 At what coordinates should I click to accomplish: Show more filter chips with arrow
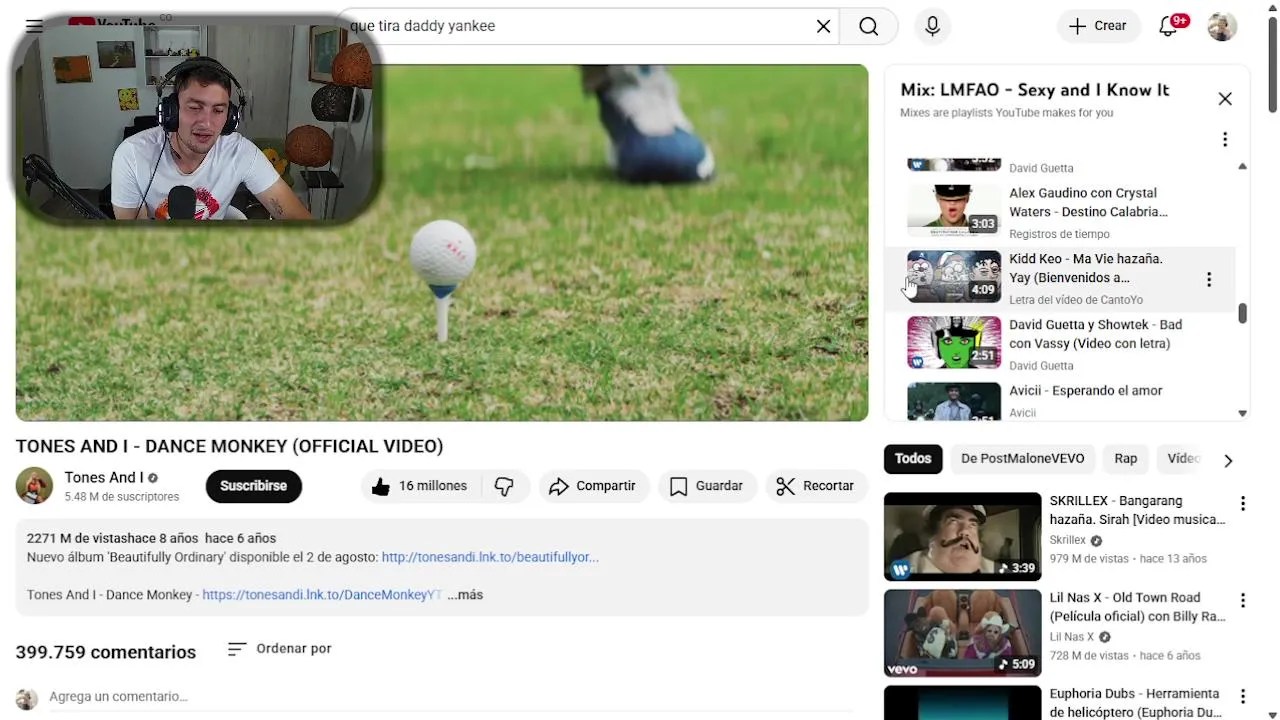[x=1228, y=460]
